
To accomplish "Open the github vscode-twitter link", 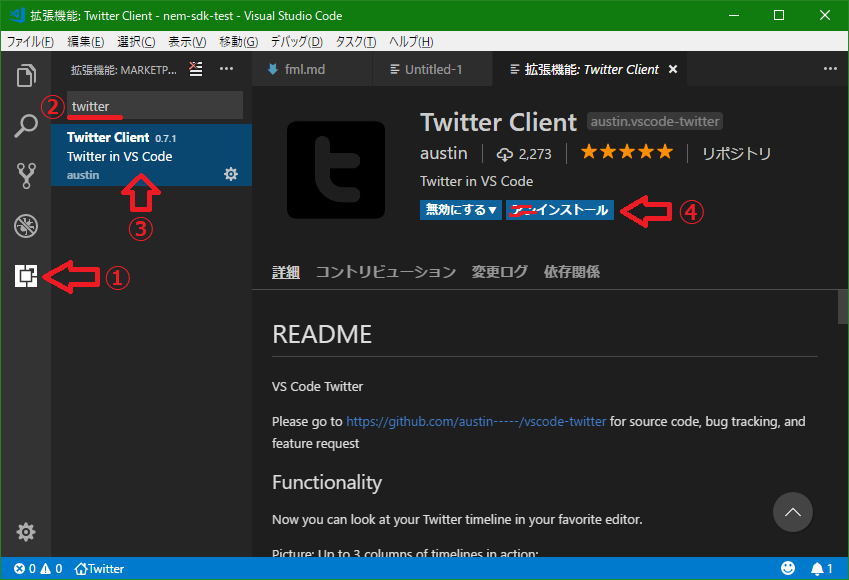I will coord(476,421).
